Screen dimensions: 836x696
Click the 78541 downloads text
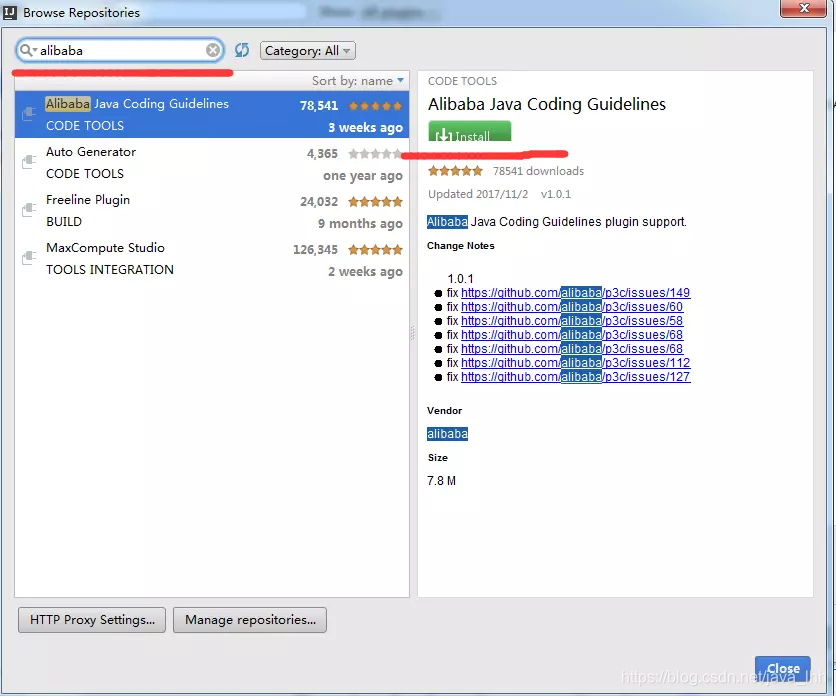coord(538,171)
